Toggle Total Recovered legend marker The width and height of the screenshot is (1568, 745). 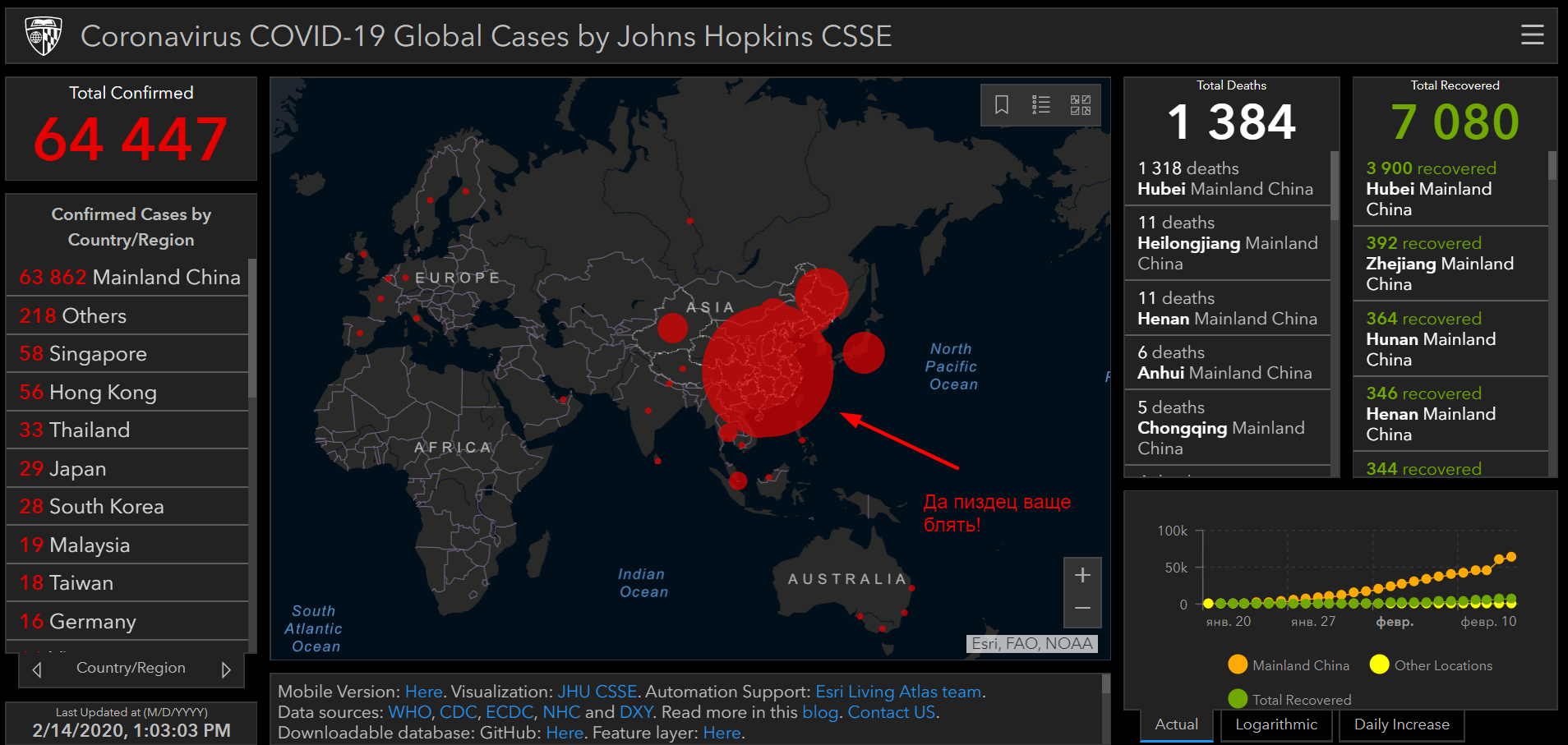coord(1238,699)
